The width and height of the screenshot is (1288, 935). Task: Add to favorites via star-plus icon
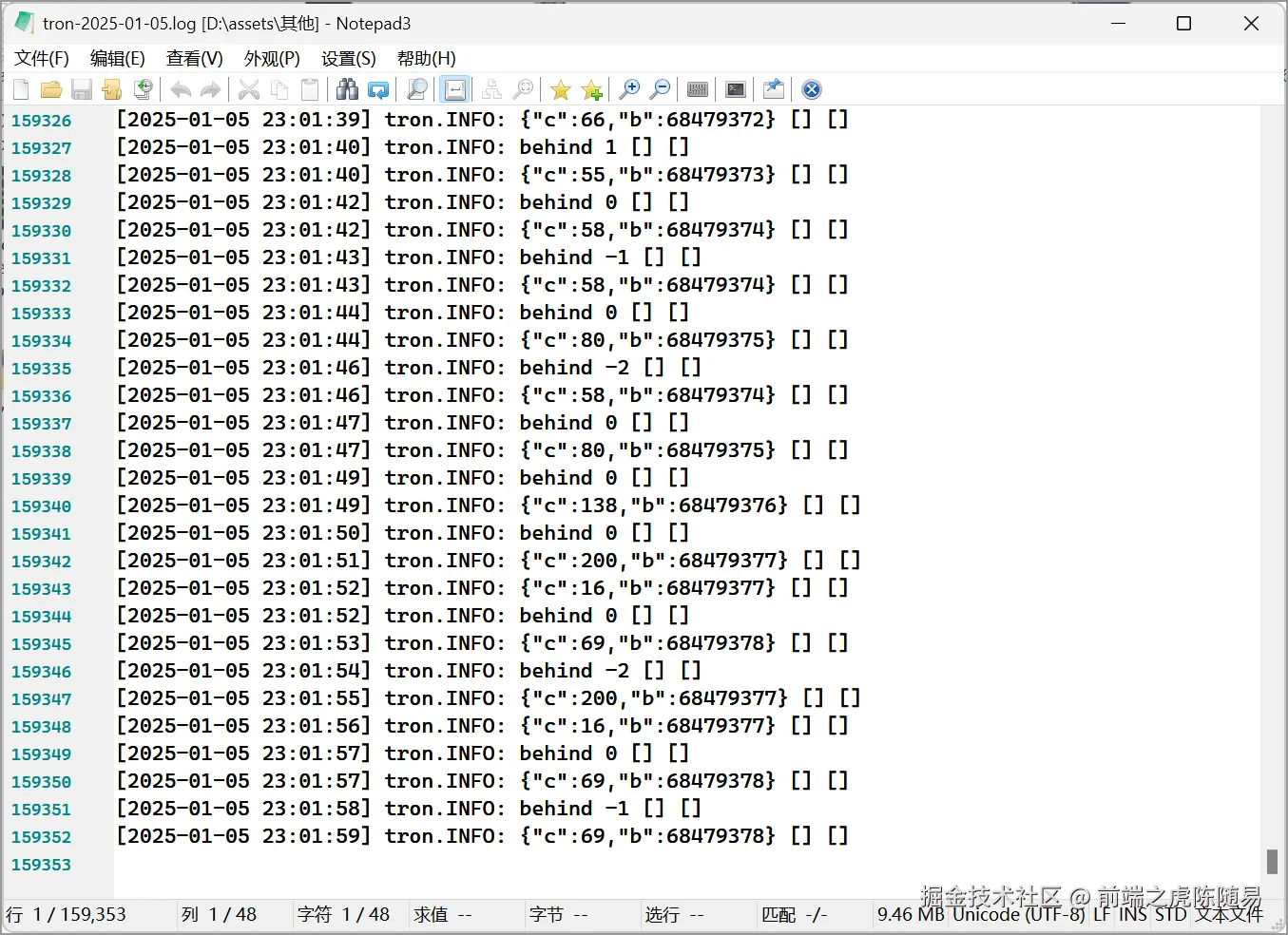click(591, 89)
